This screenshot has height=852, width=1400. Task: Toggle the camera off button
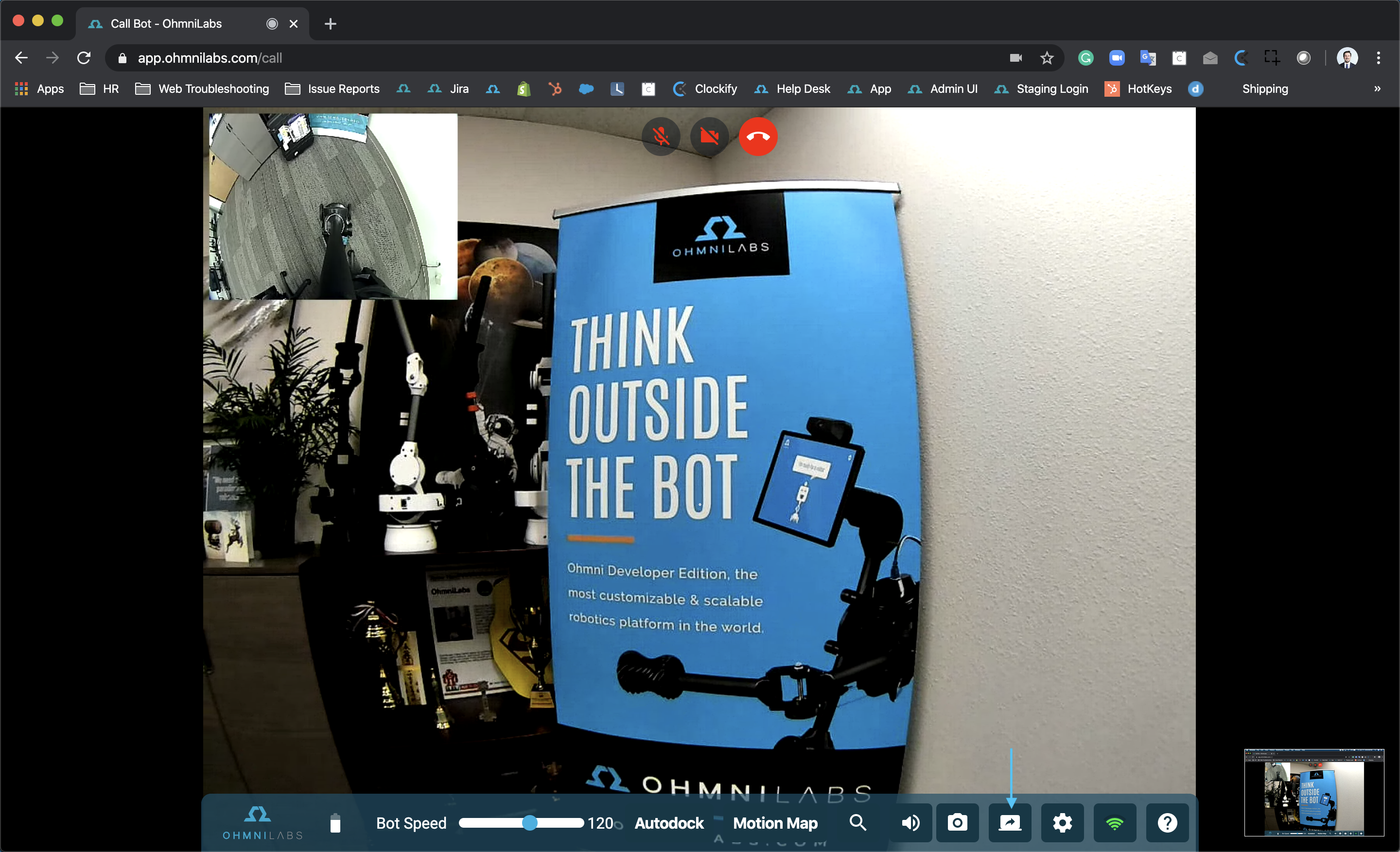pyautogui.click(x=710, y=136)
